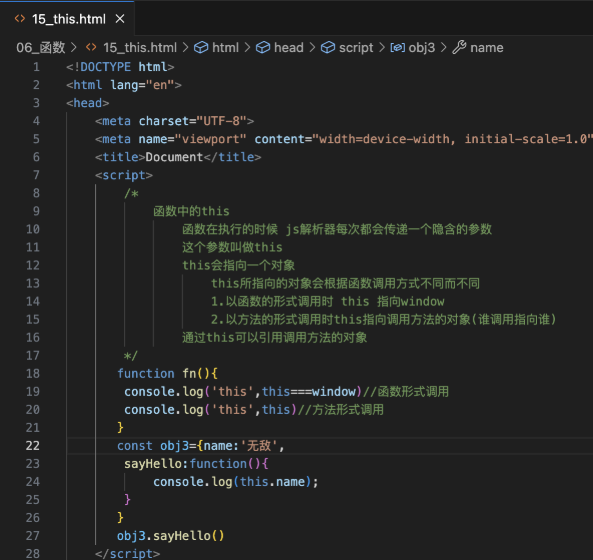Click line number 7 in the gutter
Image resolution: width=593 pixels, height=560 pixels.
pyautogui.click(x=36, y=175)
